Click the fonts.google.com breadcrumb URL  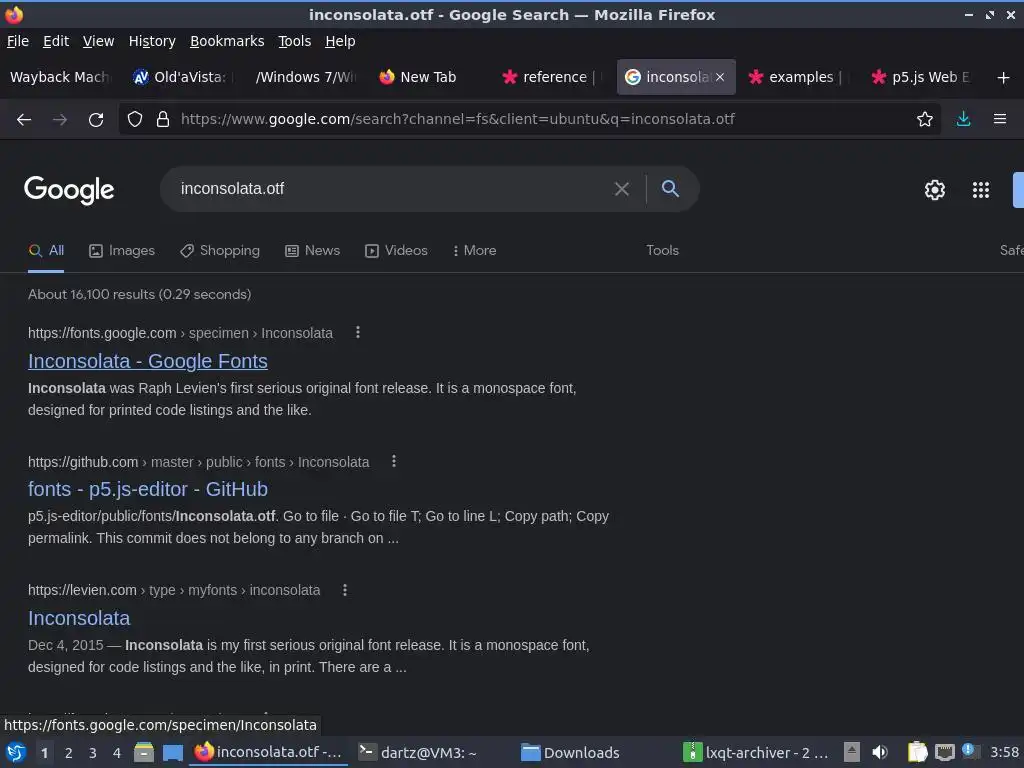(x=180, y=333)
